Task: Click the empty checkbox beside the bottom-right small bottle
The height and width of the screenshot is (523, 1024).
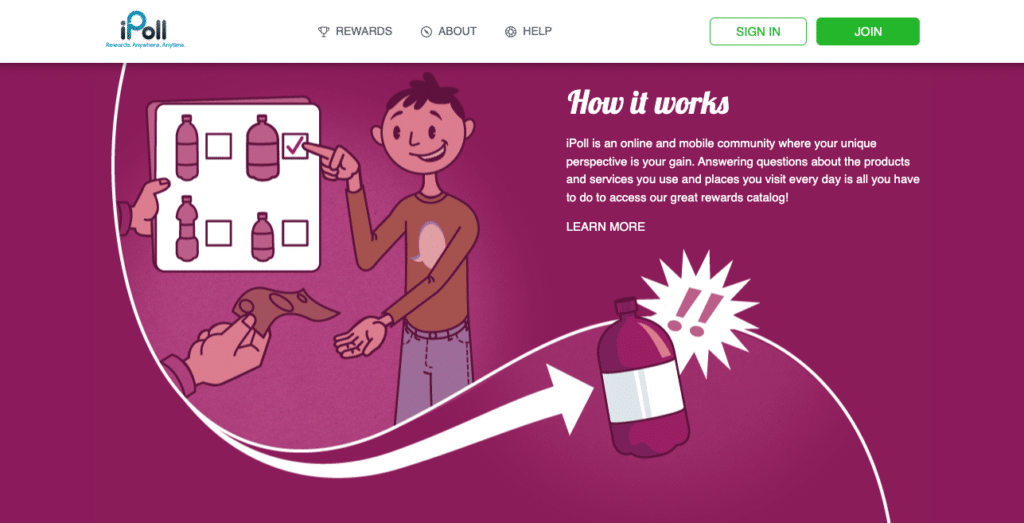Action: (x=295, y=233)
